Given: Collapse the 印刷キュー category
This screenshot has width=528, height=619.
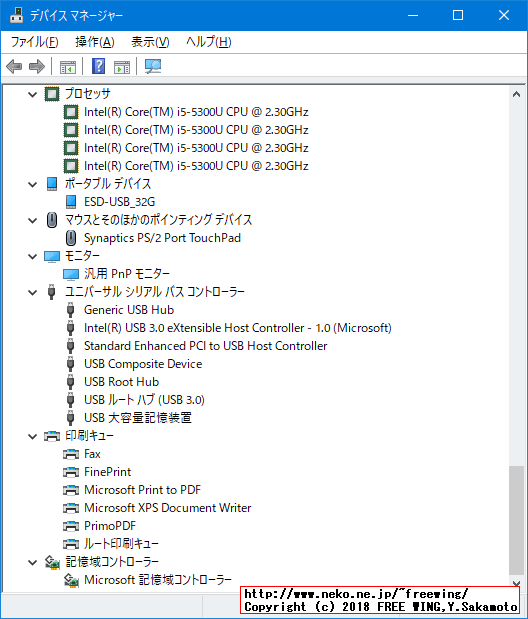Looking at the screenshot, I should [33, 437].
